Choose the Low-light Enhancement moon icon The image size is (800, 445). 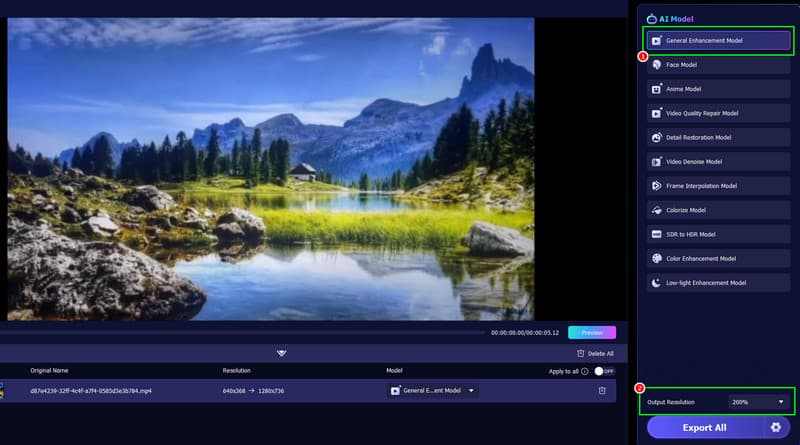pos(656,283)
